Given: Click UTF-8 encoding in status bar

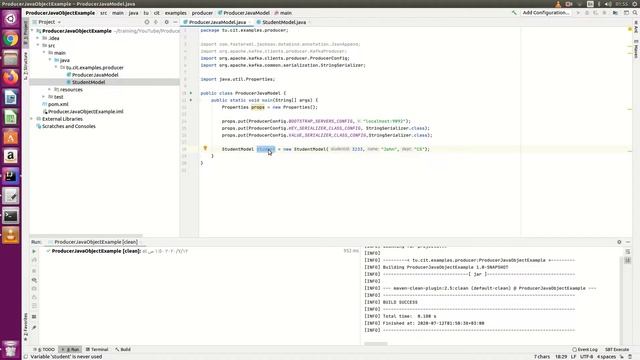Looking at the screenshot, I should click(587, 357).
